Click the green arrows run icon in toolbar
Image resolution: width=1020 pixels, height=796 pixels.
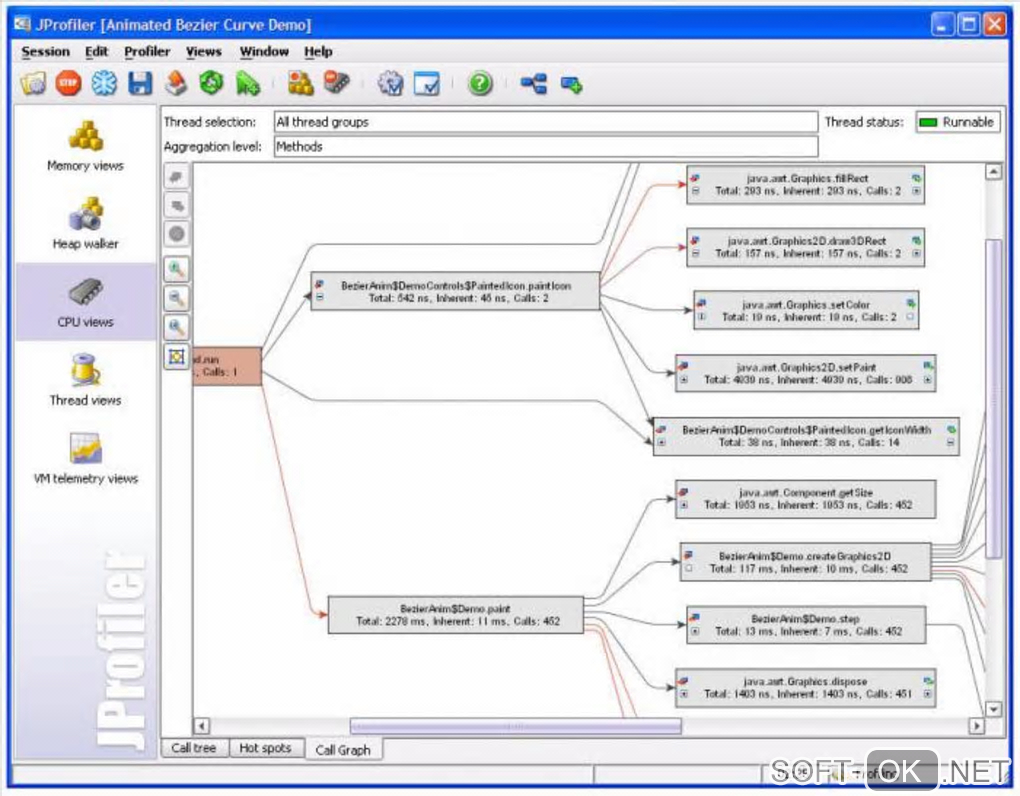point(248,83)
